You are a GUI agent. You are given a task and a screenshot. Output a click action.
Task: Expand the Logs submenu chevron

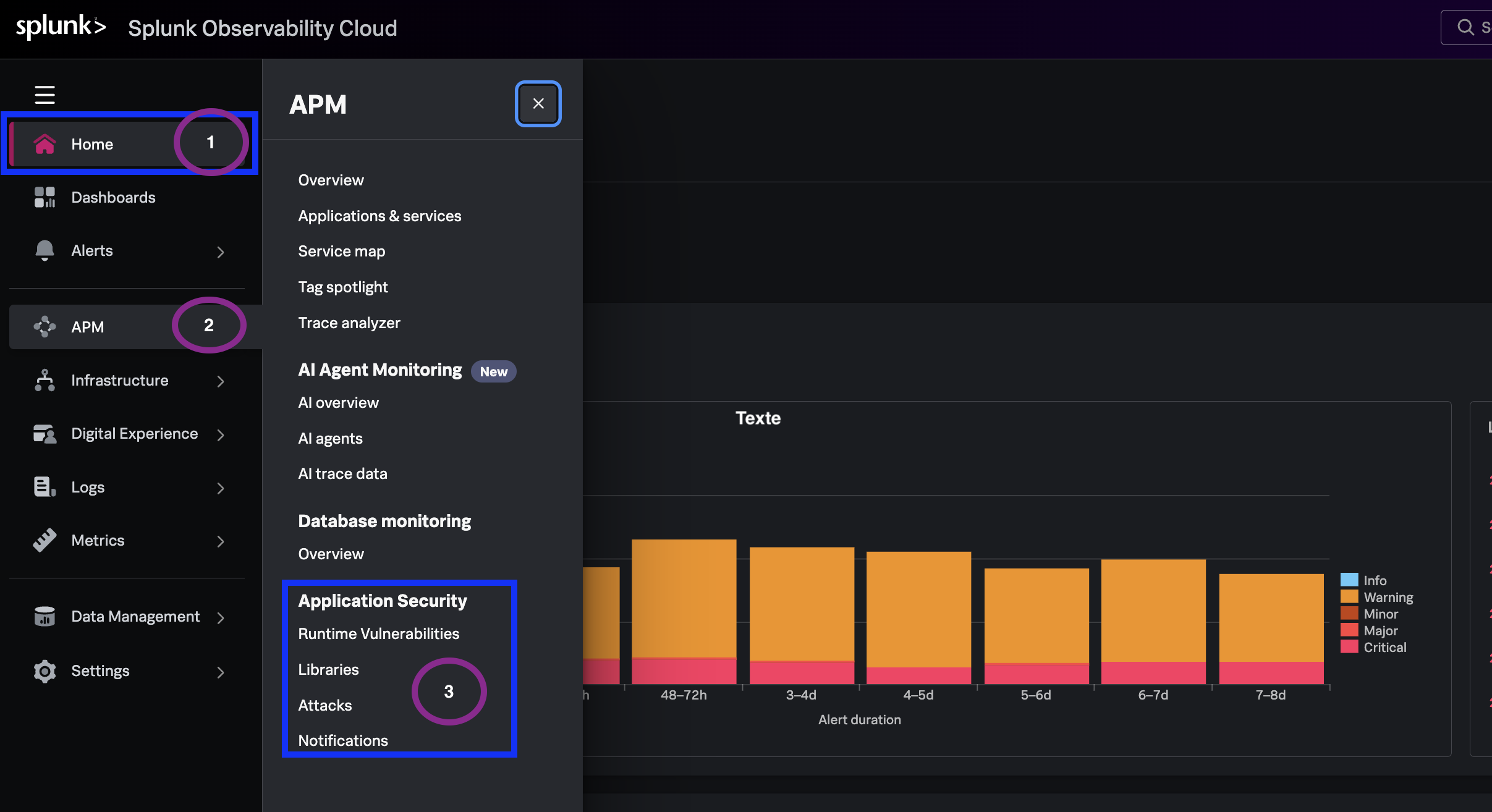pos(221,488)
